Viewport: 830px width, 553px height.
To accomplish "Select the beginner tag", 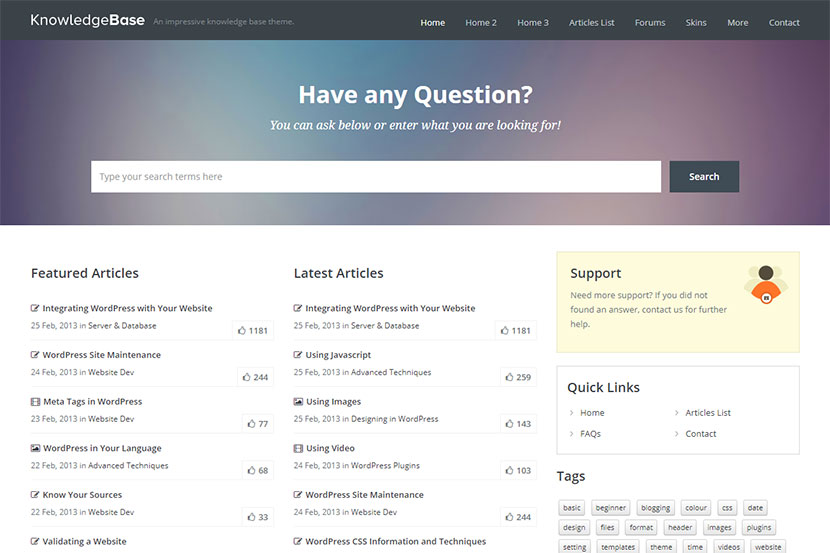I will pos(611,508).
